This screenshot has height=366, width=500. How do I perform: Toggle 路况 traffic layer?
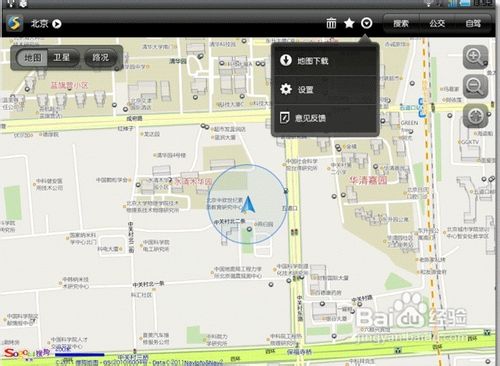click(101, 58)
